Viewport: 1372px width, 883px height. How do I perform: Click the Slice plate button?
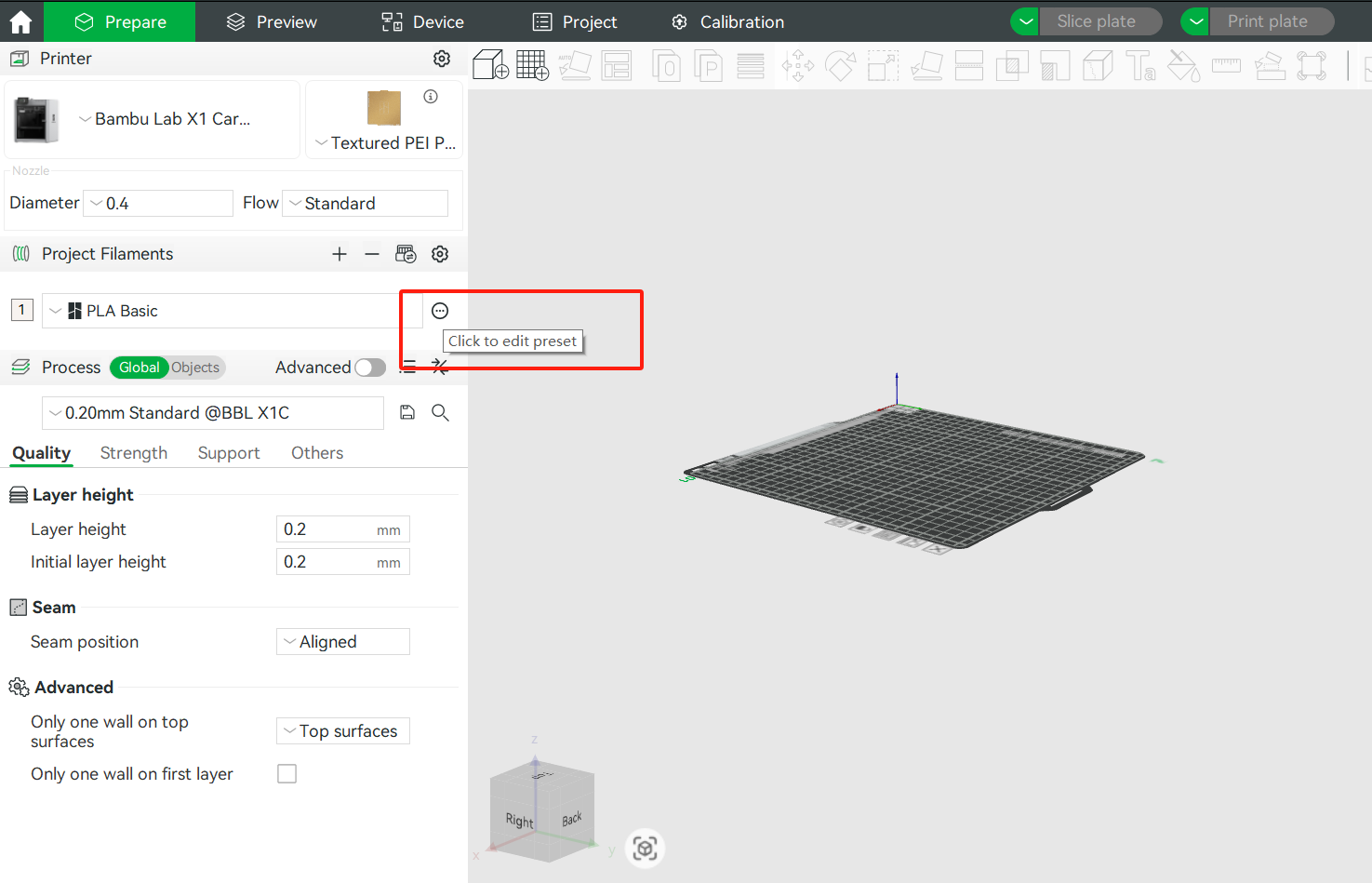(x=1098, y=21)
